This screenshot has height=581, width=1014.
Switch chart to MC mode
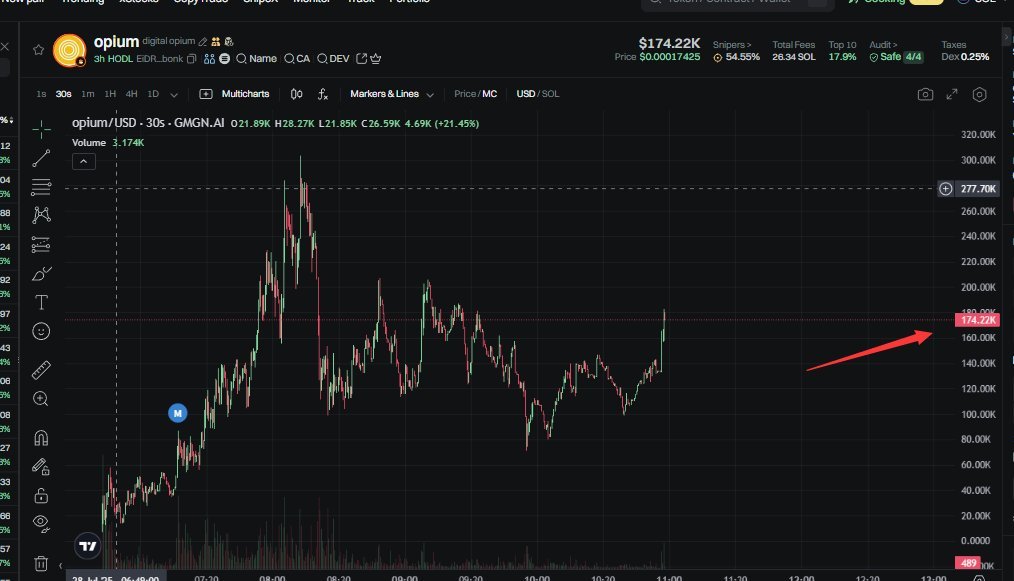(490, 94)
